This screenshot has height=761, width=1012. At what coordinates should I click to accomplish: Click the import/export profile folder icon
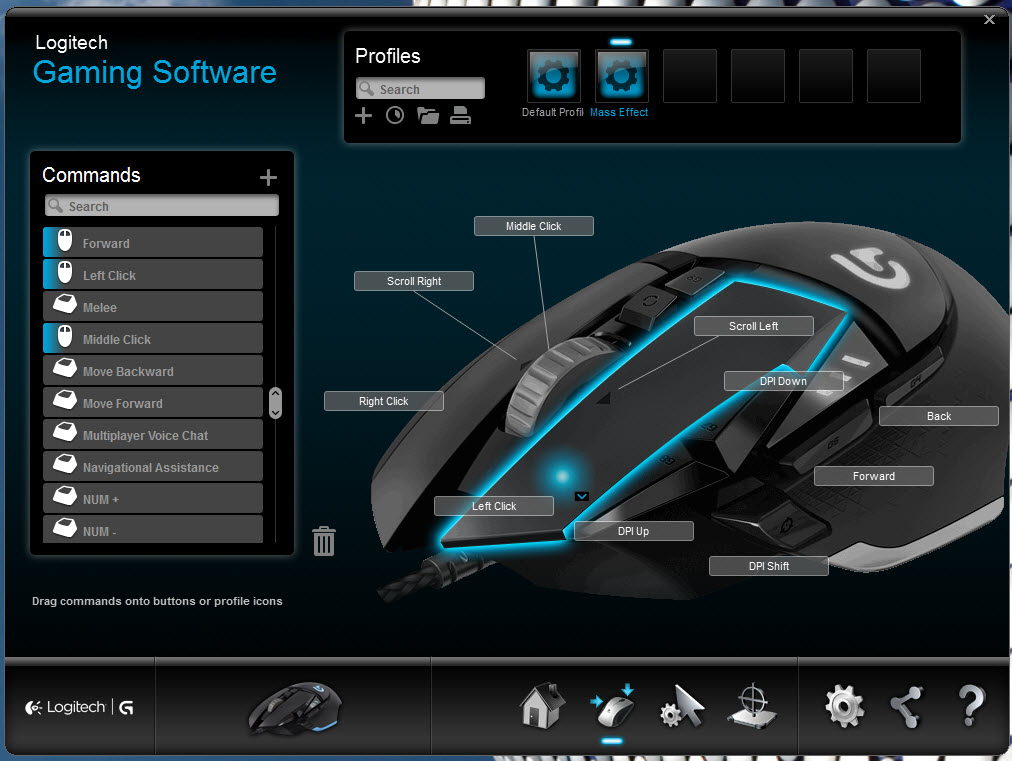pos(428,116)
